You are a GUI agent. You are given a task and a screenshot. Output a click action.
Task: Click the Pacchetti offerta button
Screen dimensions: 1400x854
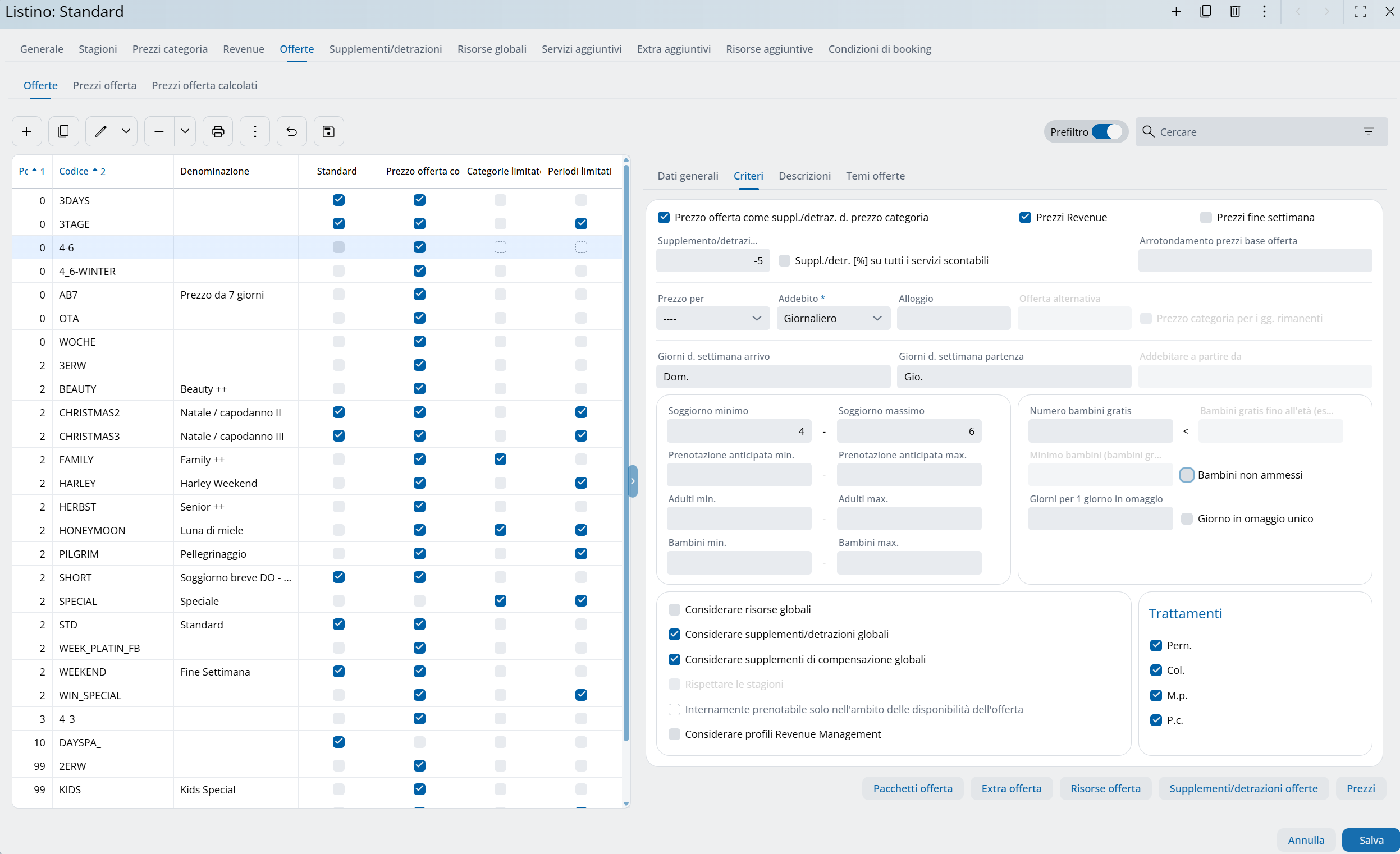pos(912,788)
